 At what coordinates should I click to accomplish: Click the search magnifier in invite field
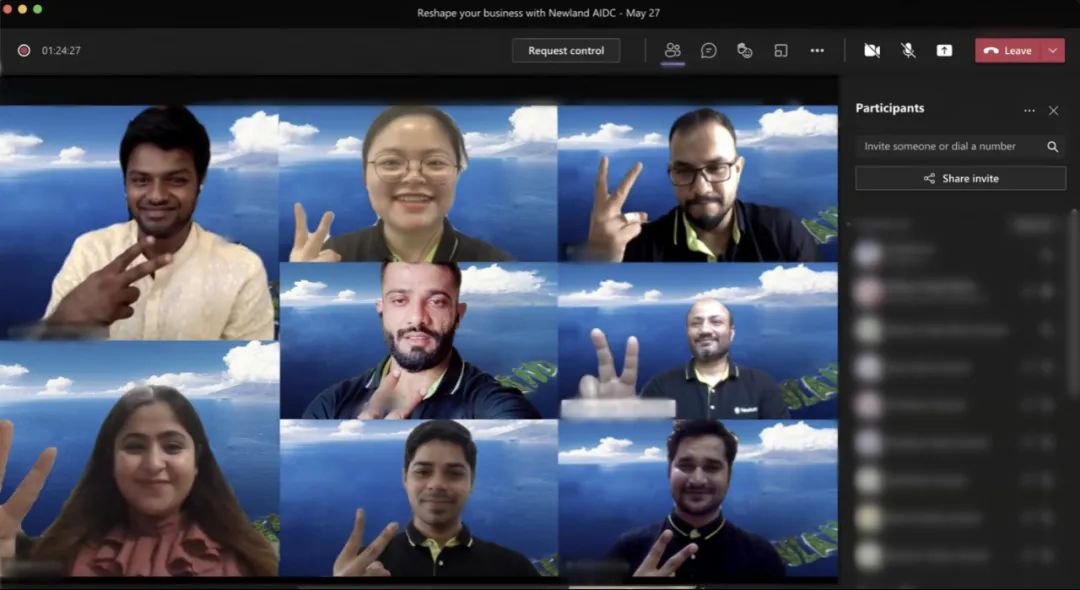[1052, 146]
